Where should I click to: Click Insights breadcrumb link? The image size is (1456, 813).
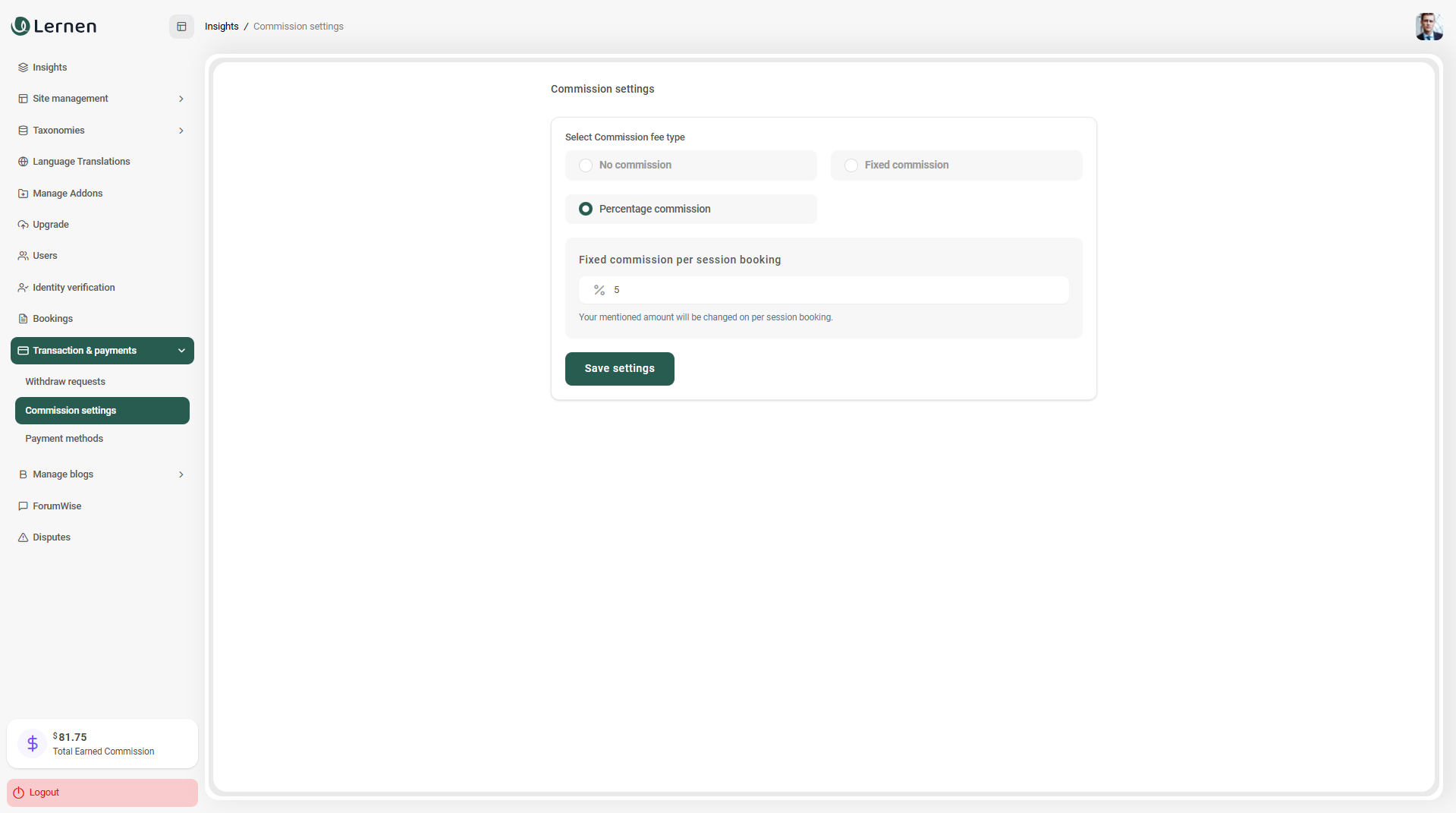[x=222, y=27]
